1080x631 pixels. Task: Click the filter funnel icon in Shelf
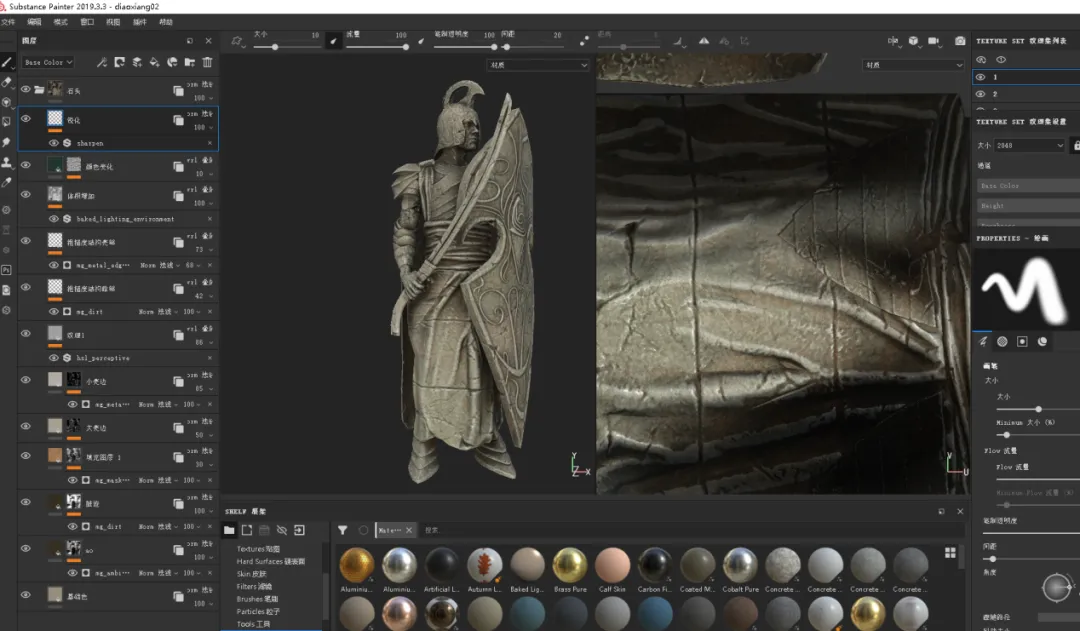click(x=342, y=530)
